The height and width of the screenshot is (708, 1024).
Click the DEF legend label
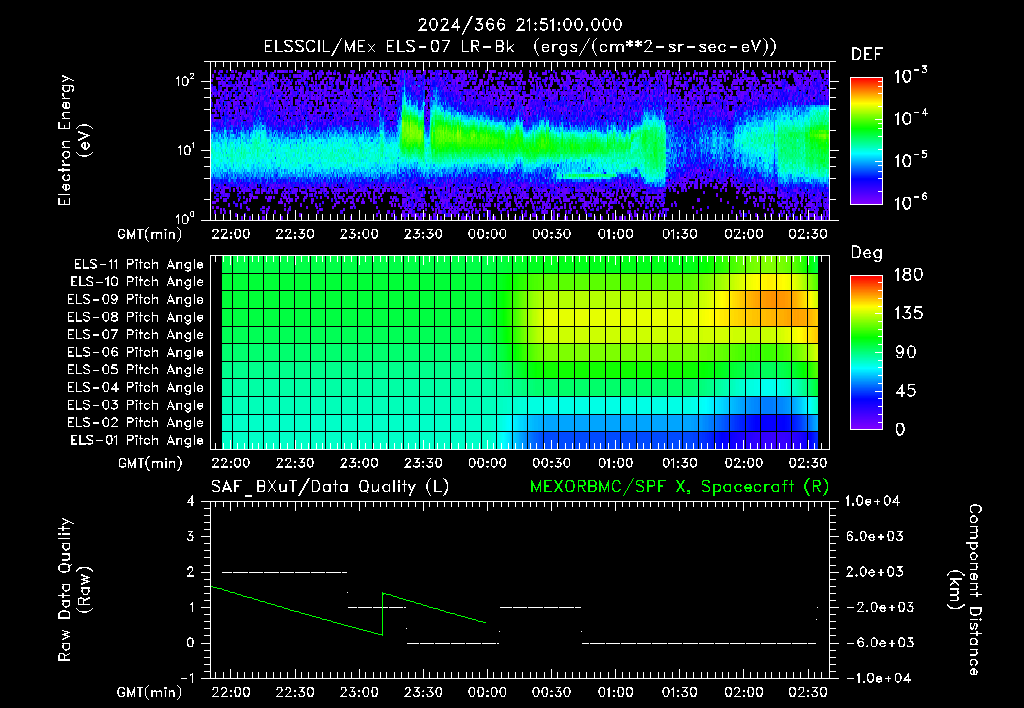click(x=867, y=54)
